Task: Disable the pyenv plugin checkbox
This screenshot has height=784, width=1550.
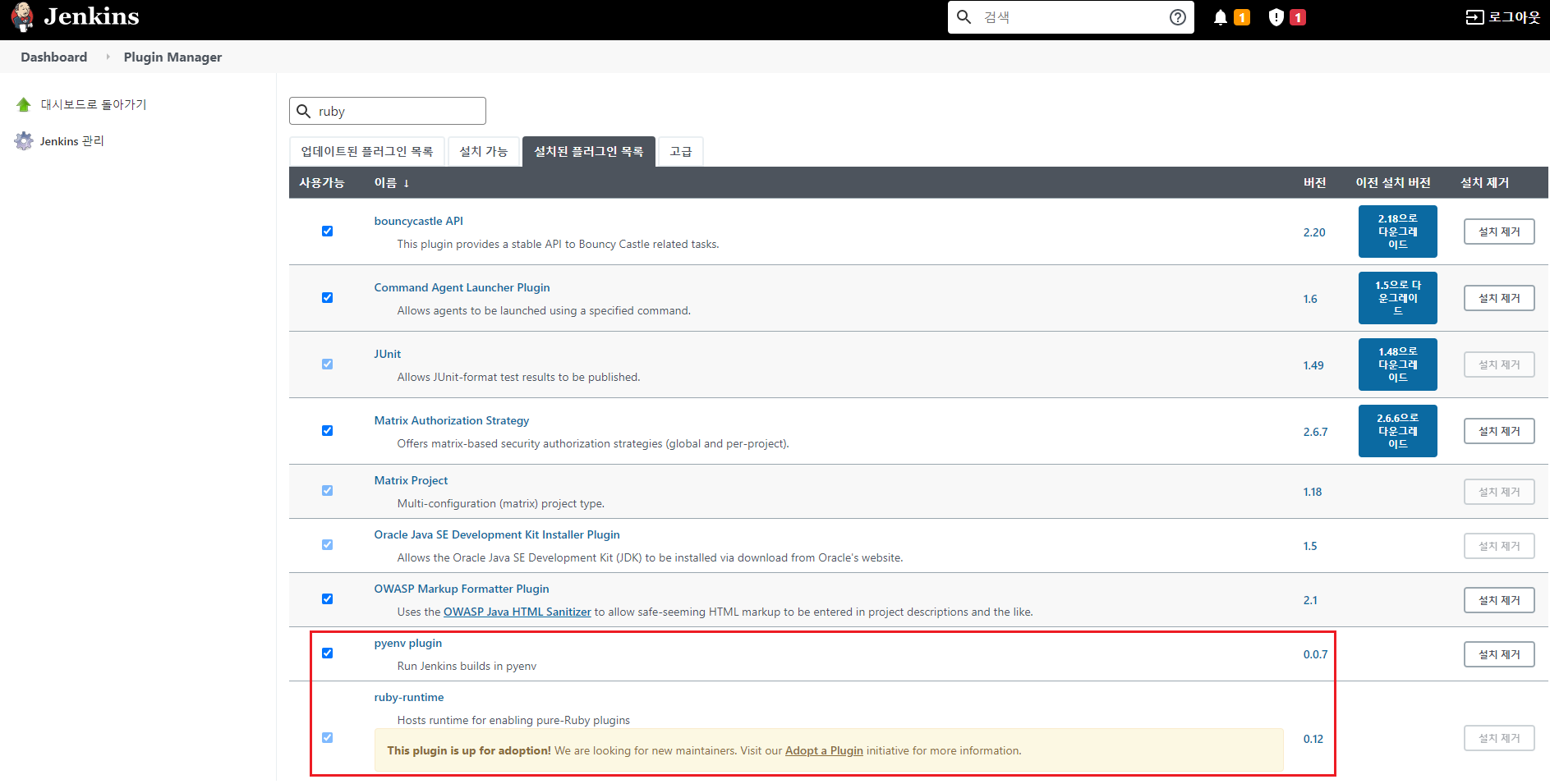Action: tap(327, 653)
